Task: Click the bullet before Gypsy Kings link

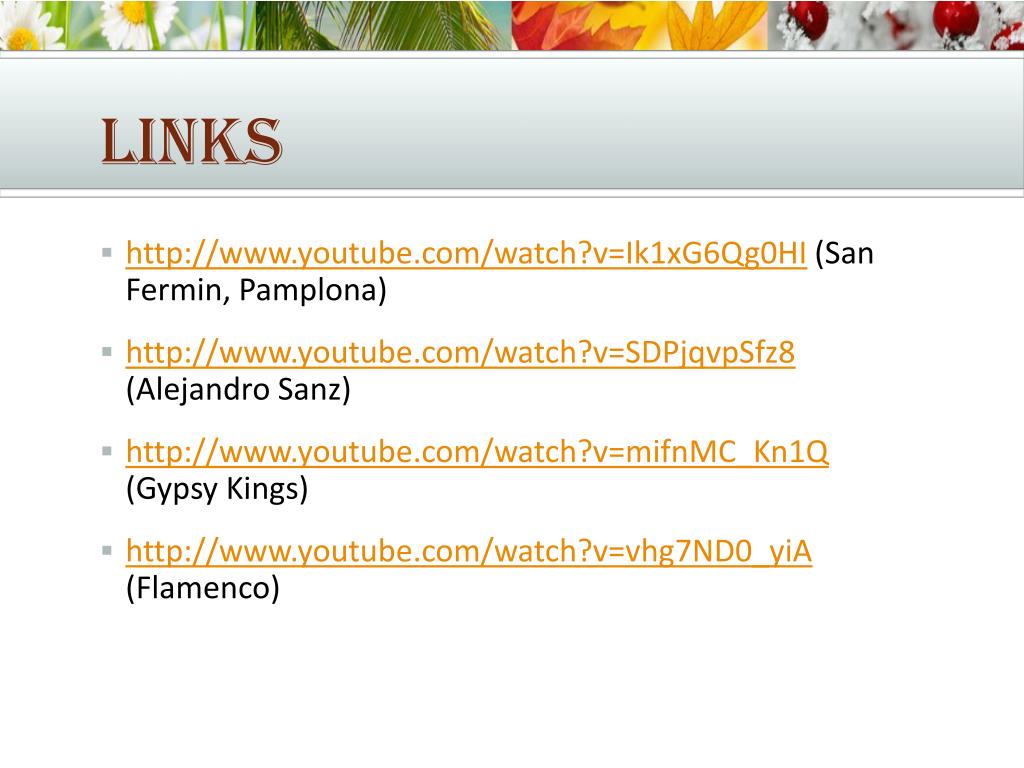Action: point(108,451)
